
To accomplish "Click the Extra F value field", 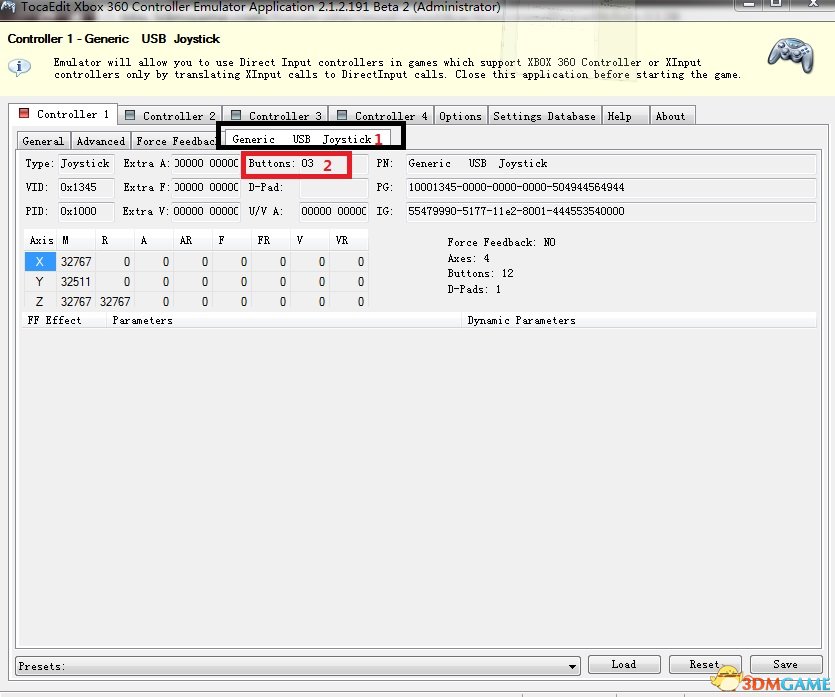I will [206, 187].
